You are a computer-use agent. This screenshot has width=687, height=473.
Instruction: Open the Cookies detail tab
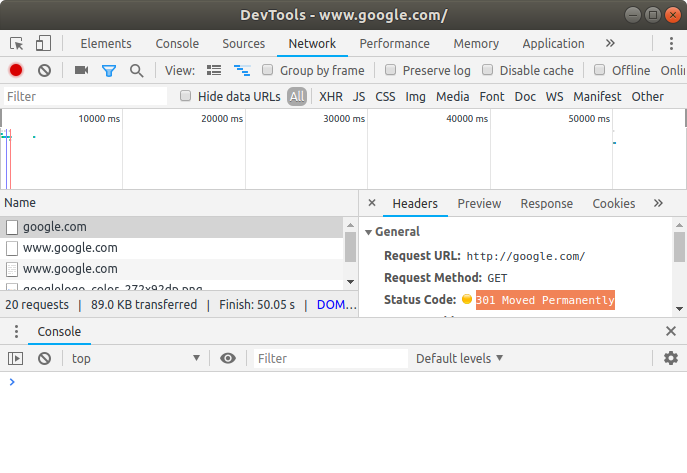point(614,204)
